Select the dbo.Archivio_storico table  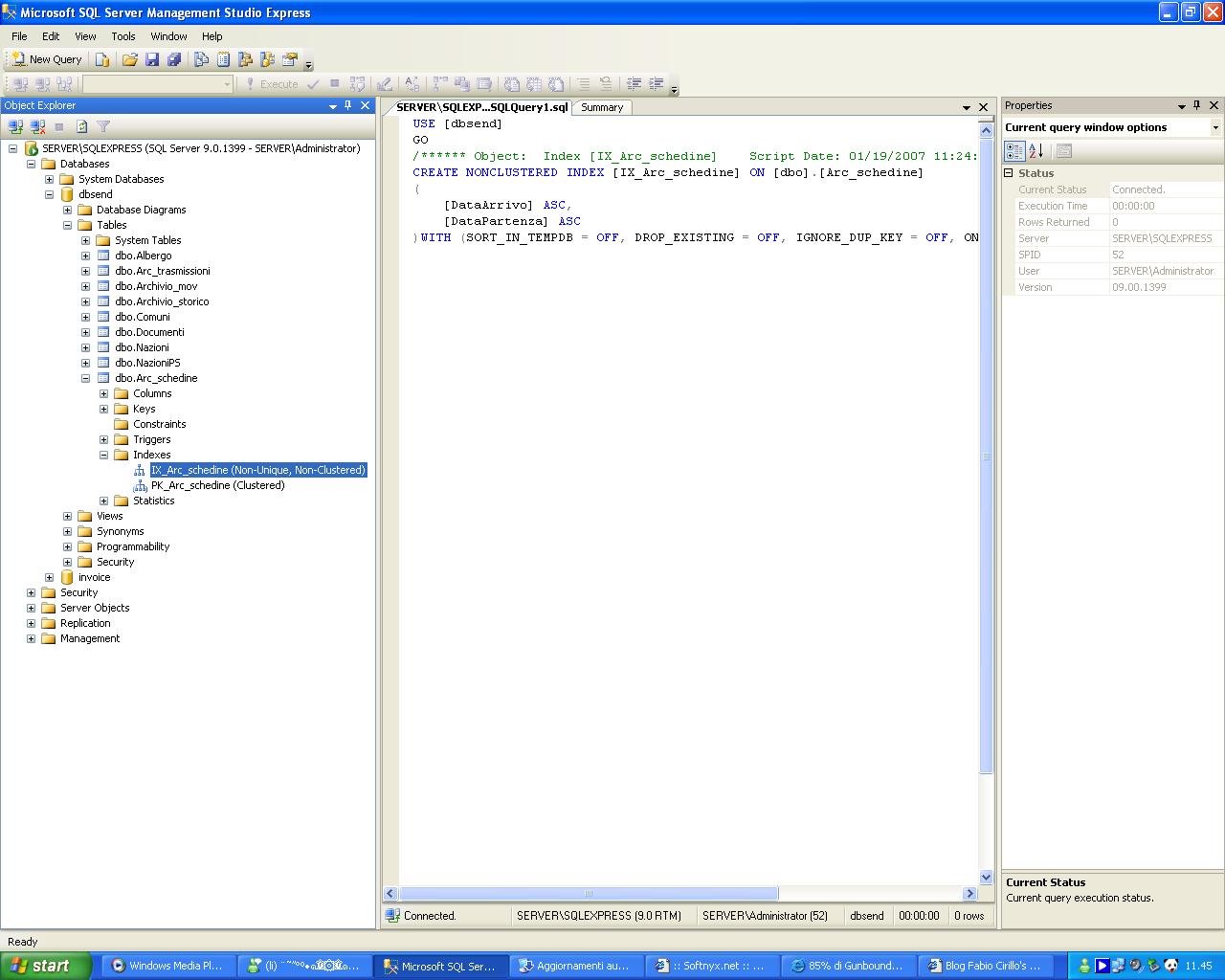(162, 301)
